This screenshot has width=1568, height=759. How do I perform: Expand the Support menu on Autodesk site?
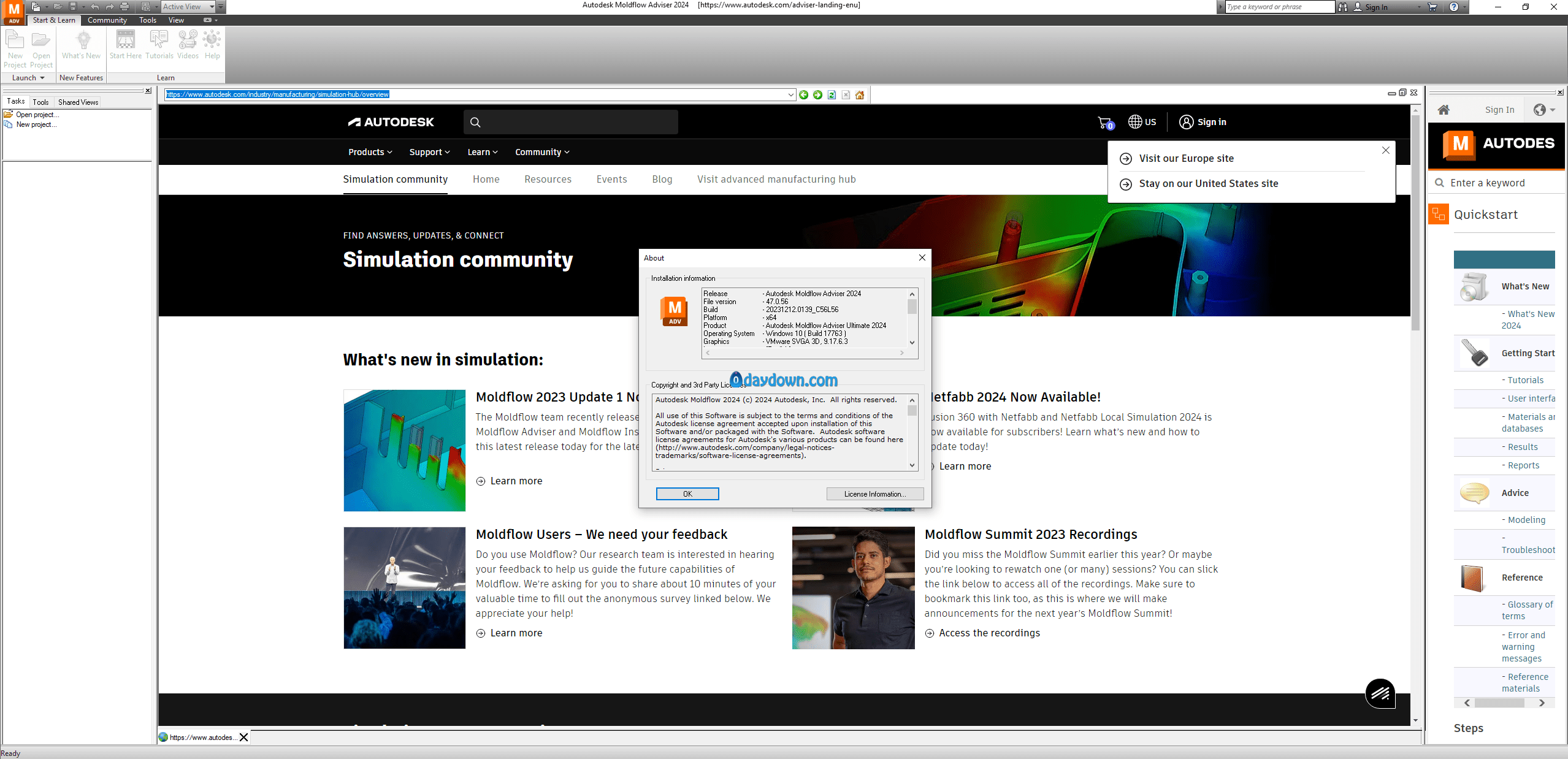click(x=429, y=152)
